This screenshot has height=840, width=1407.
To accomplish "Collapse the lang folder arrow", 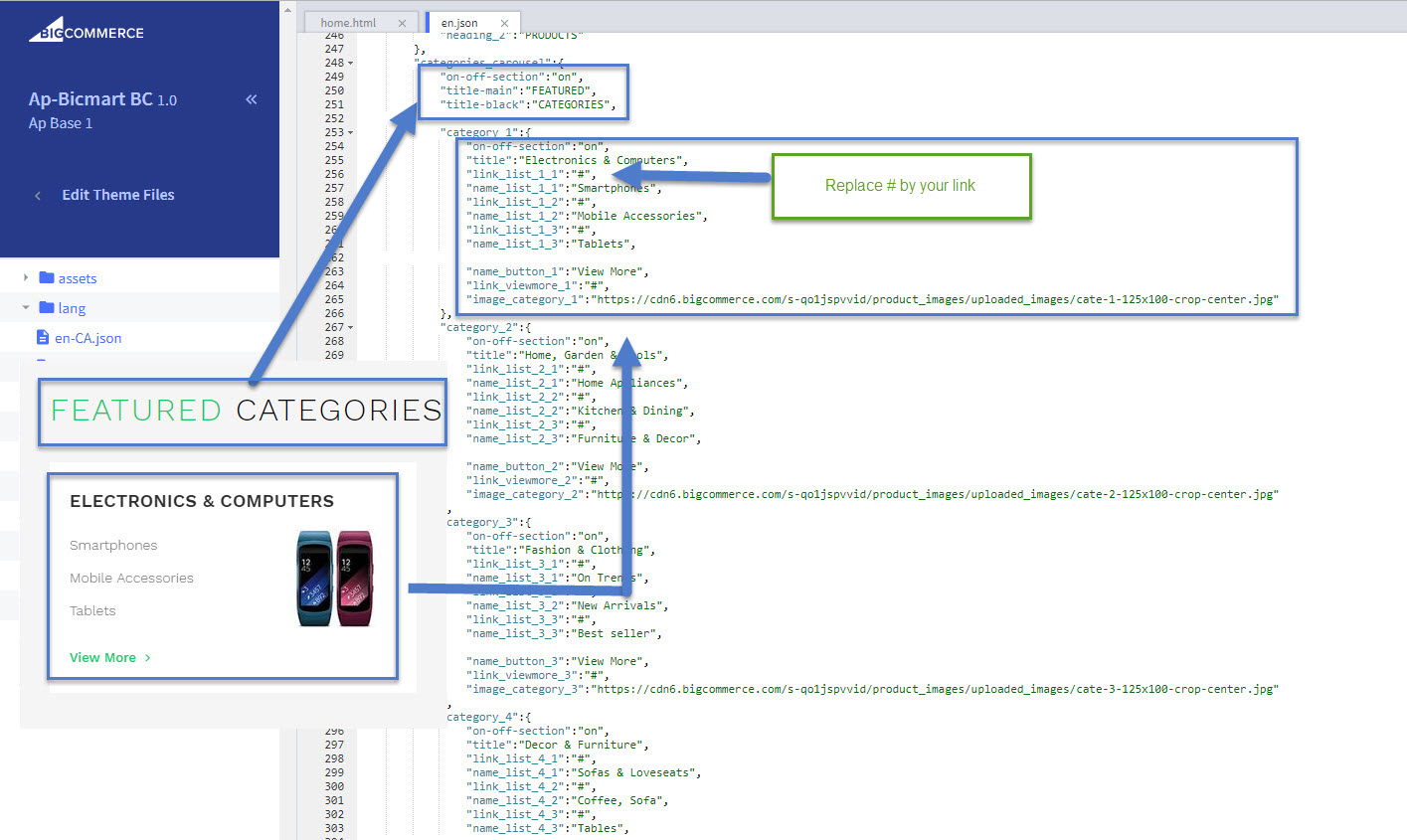I will [26, 308].
